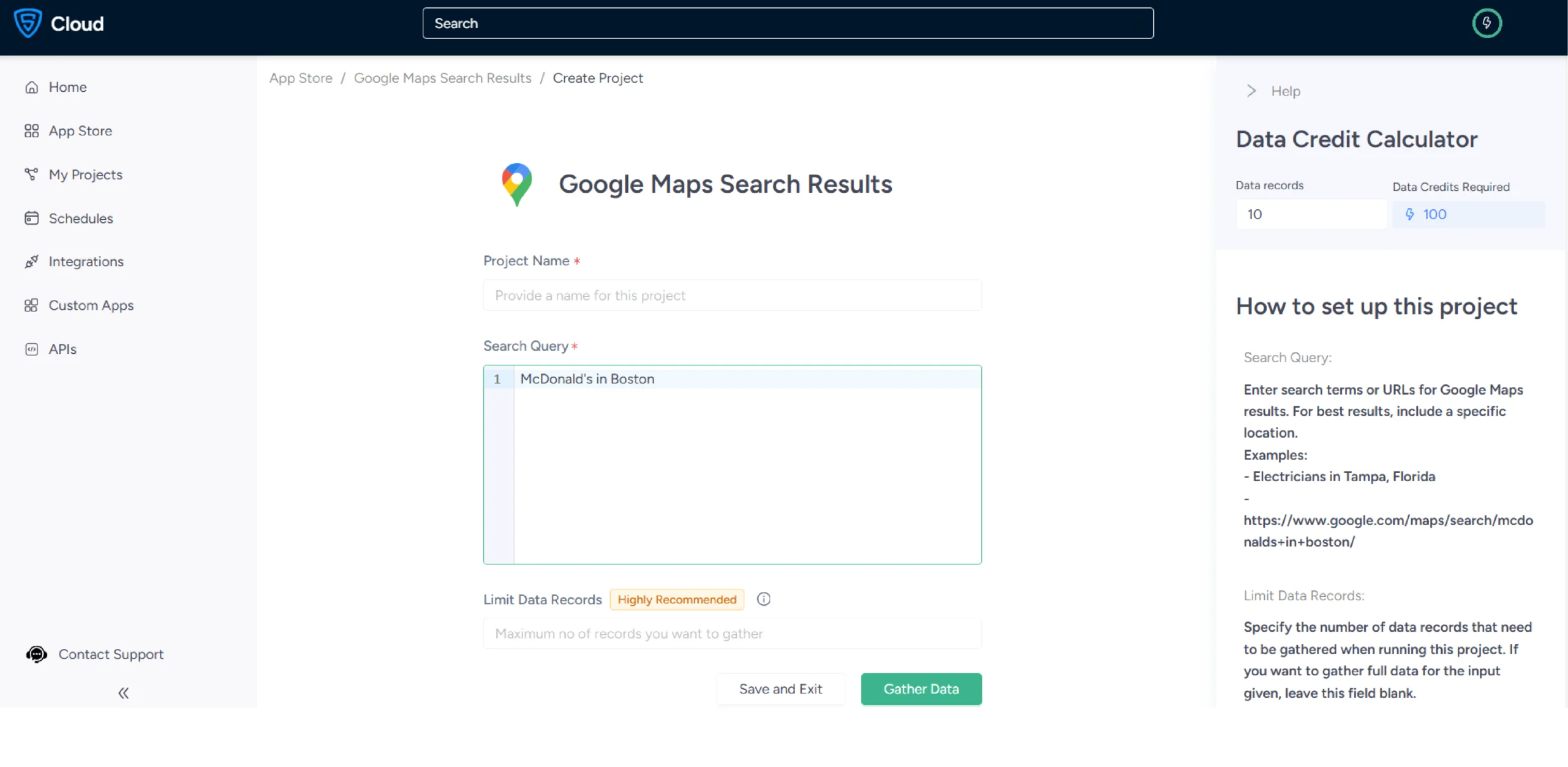
Task: Click the Contact Support chat icon
Action: coord(37,654)
